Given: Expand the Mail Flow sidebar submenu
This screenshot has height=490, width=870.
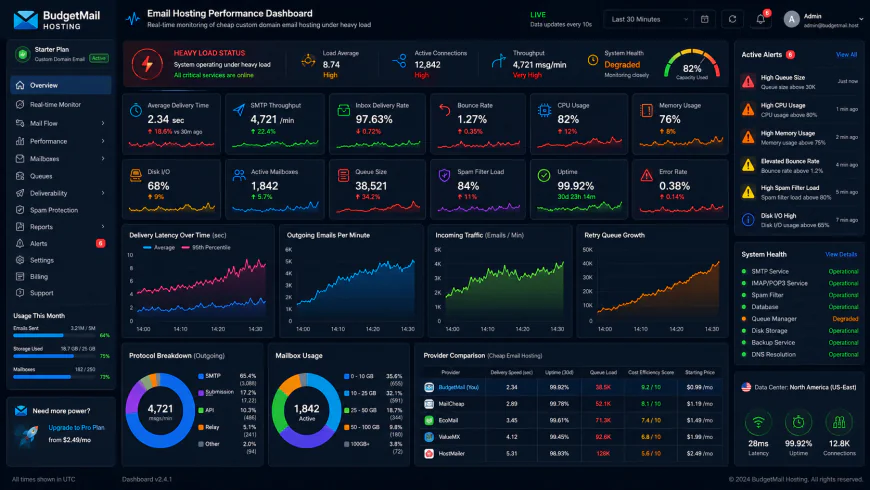Looking at the screenshot, I should (103, 123).
